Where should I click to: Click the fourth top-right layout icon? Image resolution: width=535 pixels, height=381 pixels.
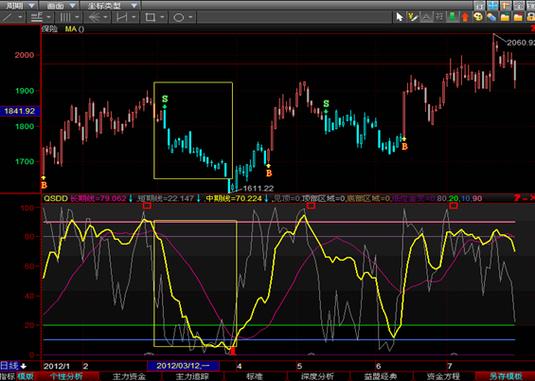click(x=519, y=5)
